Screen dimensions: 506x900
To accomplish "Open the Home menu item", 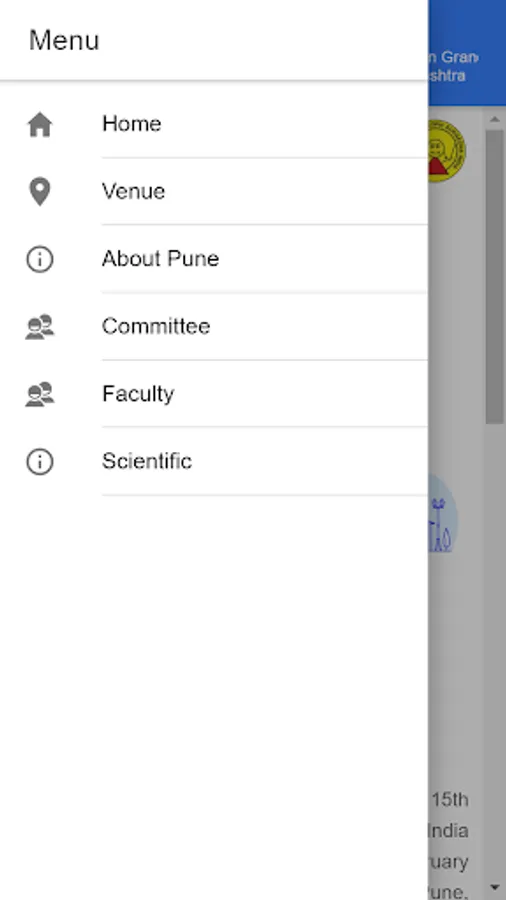I will 214,124.
